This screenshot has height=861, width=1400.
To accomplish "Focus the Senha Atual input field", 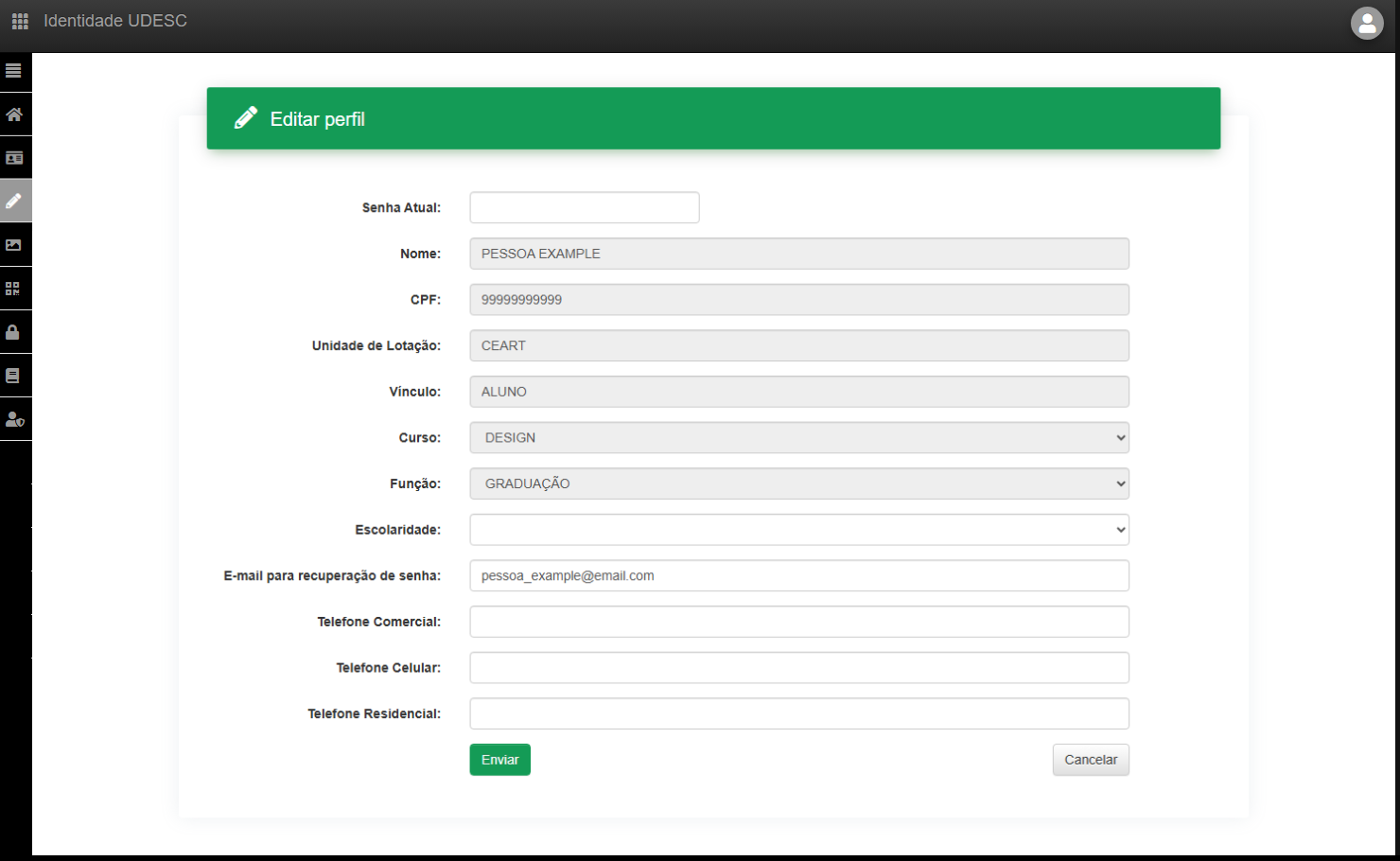I will [584, 208].
